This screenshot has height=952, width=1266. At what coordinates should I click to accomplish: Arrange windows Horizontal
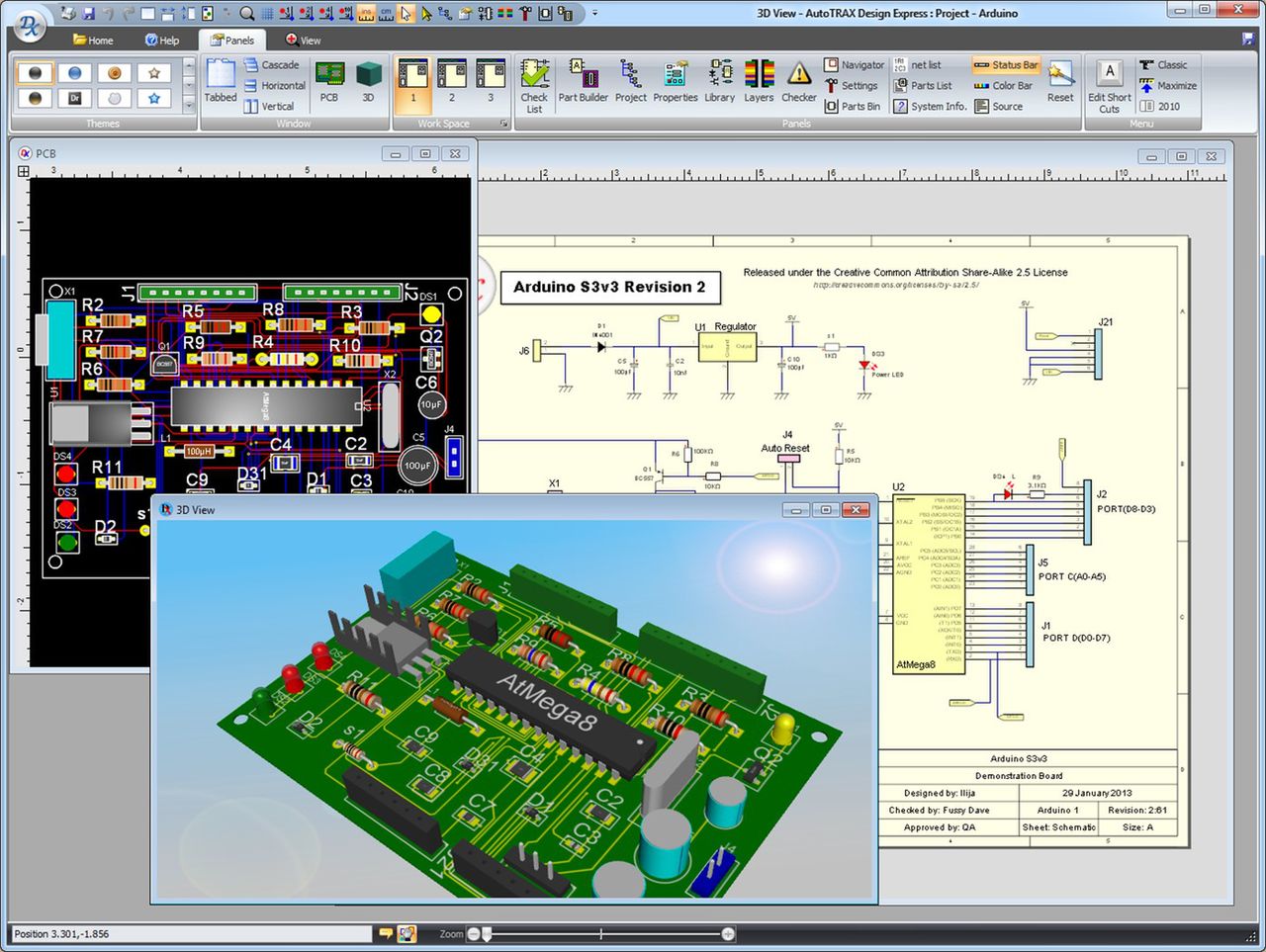[x=274, y=86]
